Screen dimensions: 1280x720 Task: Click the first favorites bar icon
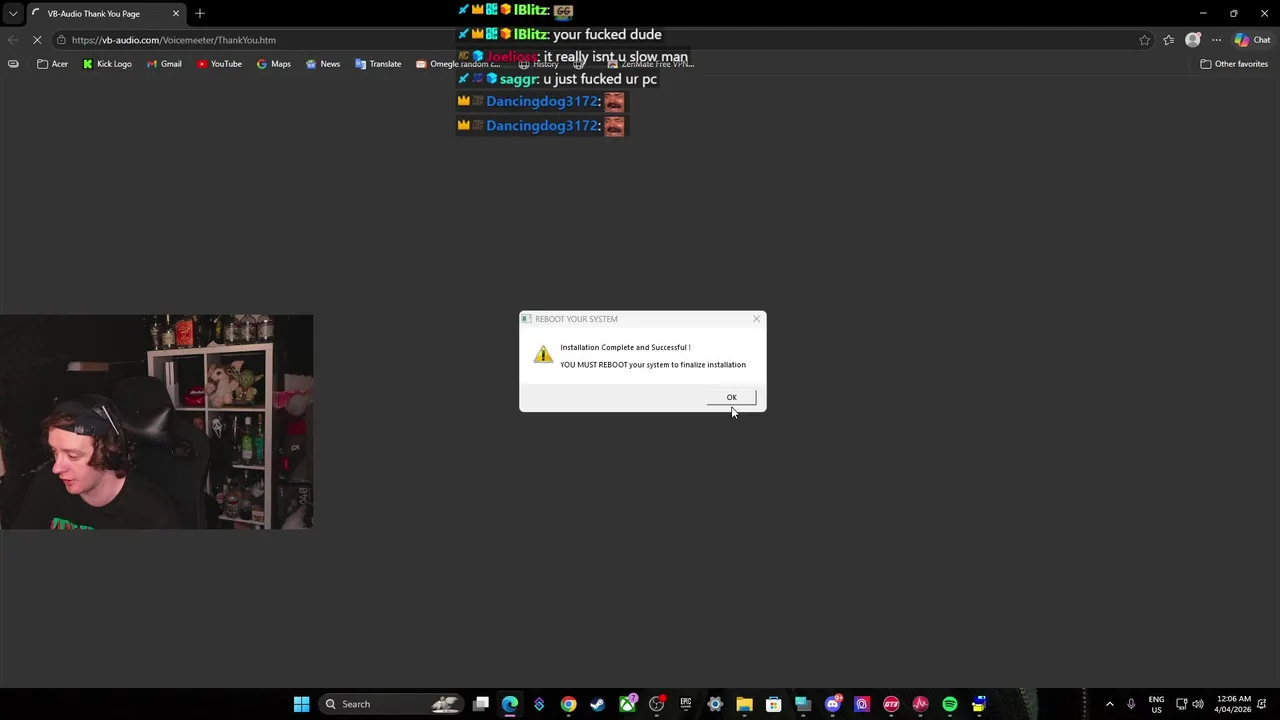click(x=13, y=64)
